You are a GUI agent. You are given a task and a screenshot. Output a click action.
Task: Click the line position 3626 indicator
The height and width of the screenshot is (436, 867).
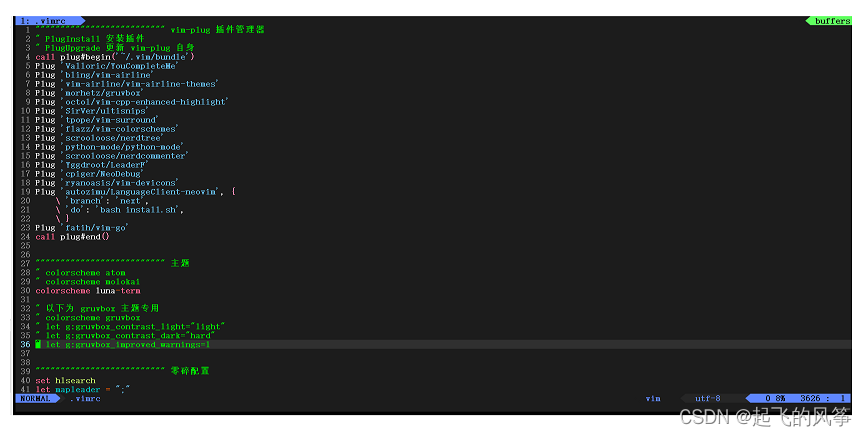tap(810, 398)
